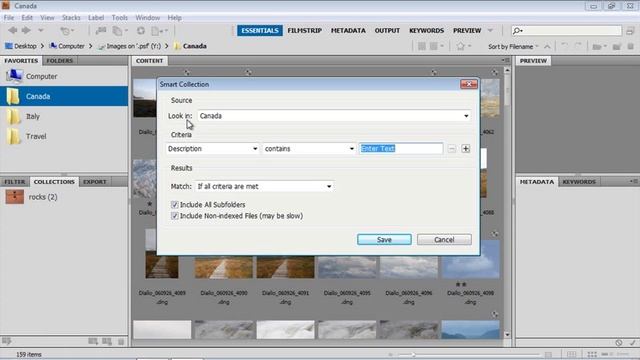Toggle Include All Subfolders checkbox

click(x=175, y=204)
